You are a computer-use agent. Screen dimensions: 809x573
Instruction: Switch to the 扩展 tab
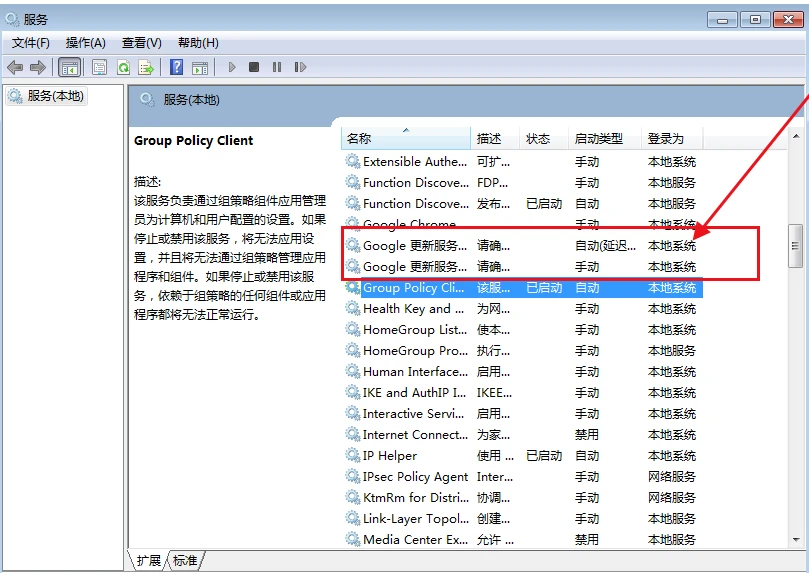149,560
